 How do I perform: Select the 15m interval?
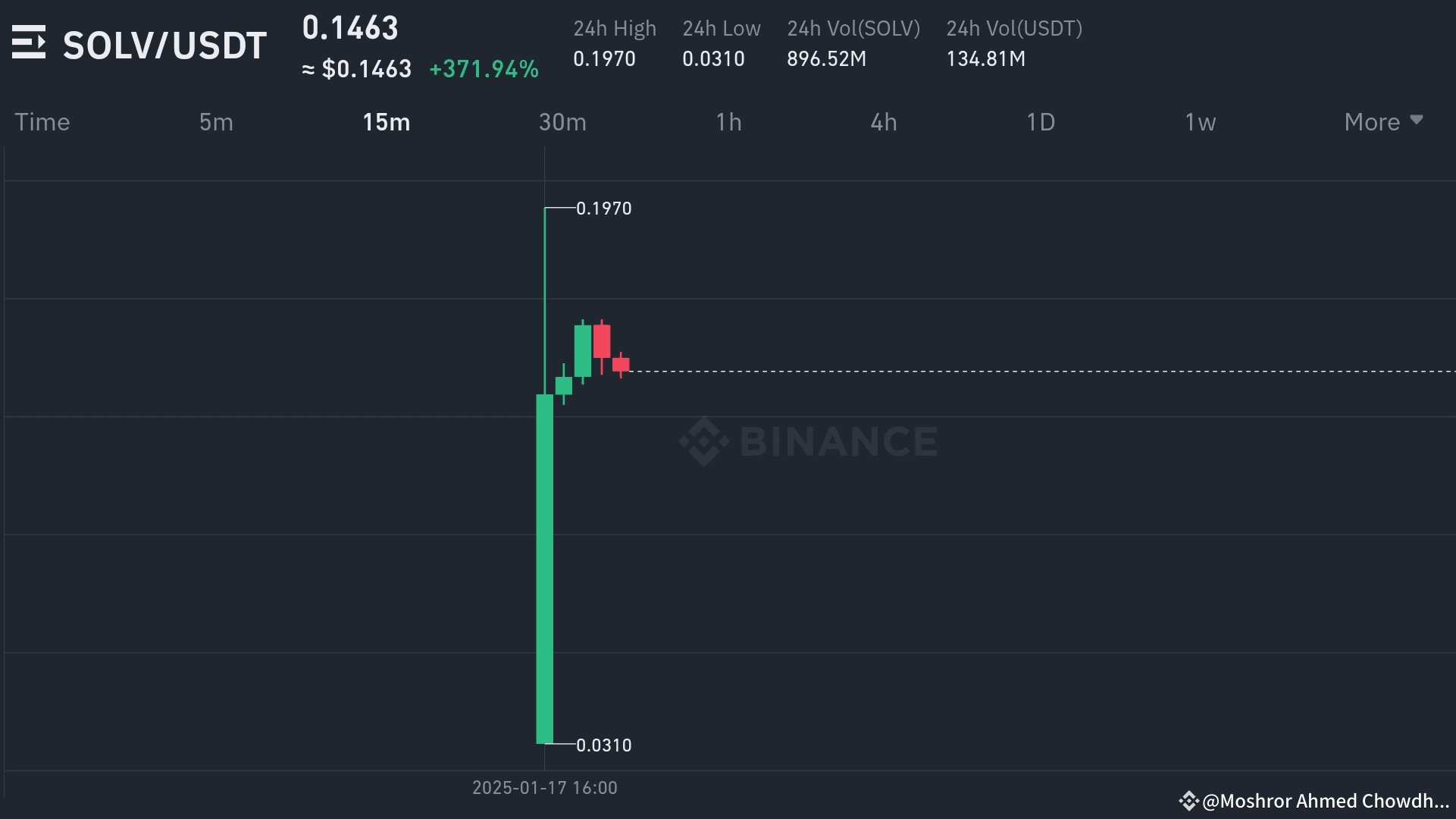point(386,122)
